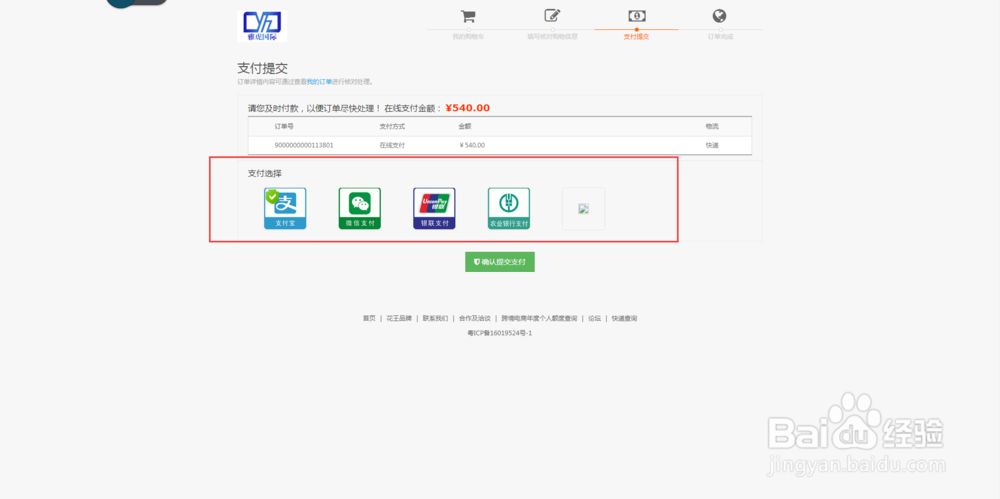Click the globe order-complete step icon
1000x499 pixels.
coord(719,16)
